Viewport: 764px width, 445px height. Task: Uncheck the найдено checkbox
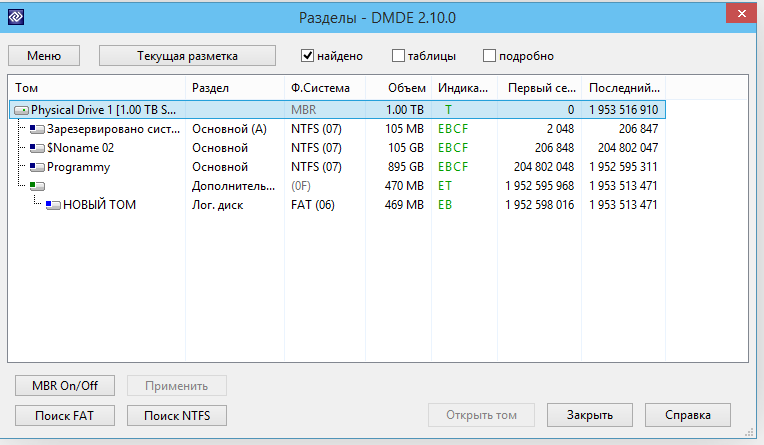tap(307, 56)
